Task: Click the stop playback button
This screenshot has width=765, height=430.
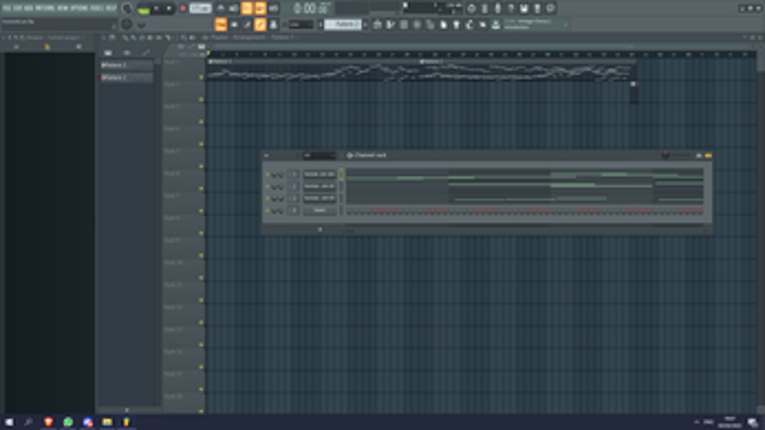Action: (x=169, y=9)
